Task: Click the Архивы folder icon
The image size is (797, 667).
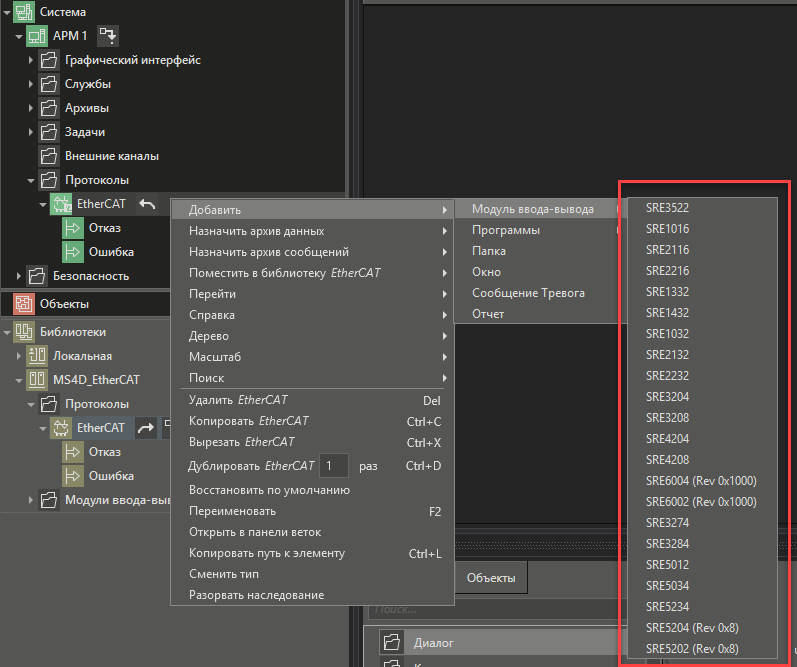Action: coord(49,108)
